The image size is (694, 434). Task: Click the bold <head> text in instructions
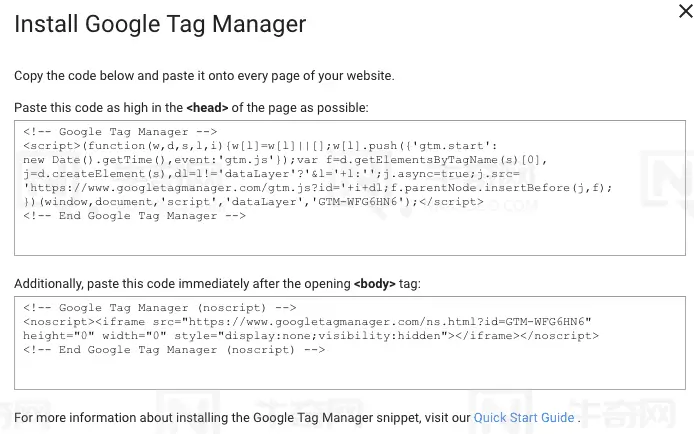click(x=207, y=108)
